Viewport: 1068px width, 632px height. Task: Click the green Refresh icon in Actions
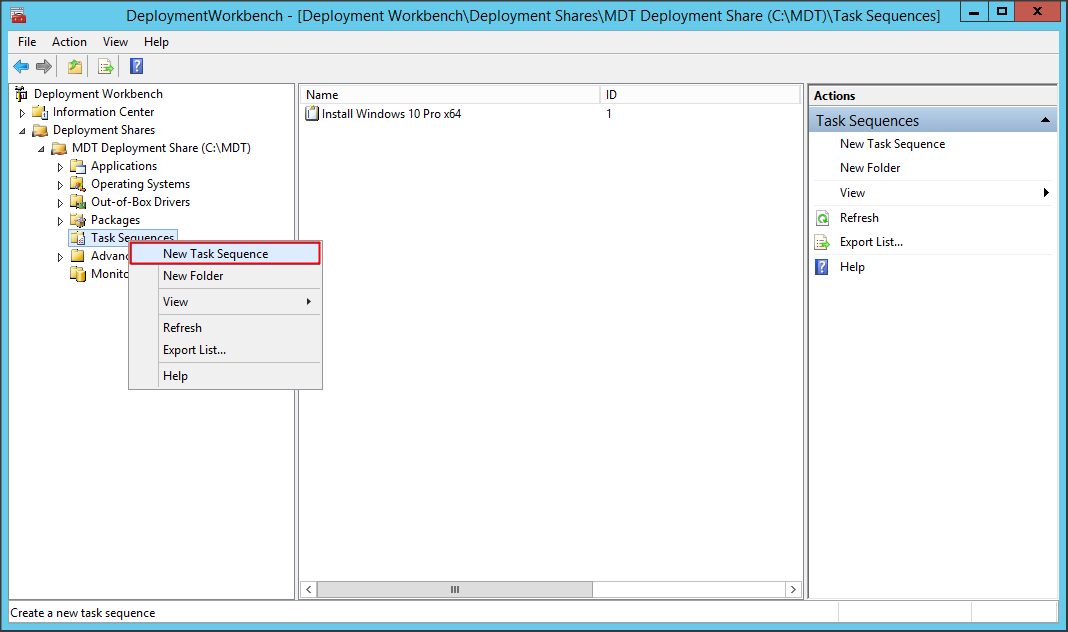coord(822,218)
